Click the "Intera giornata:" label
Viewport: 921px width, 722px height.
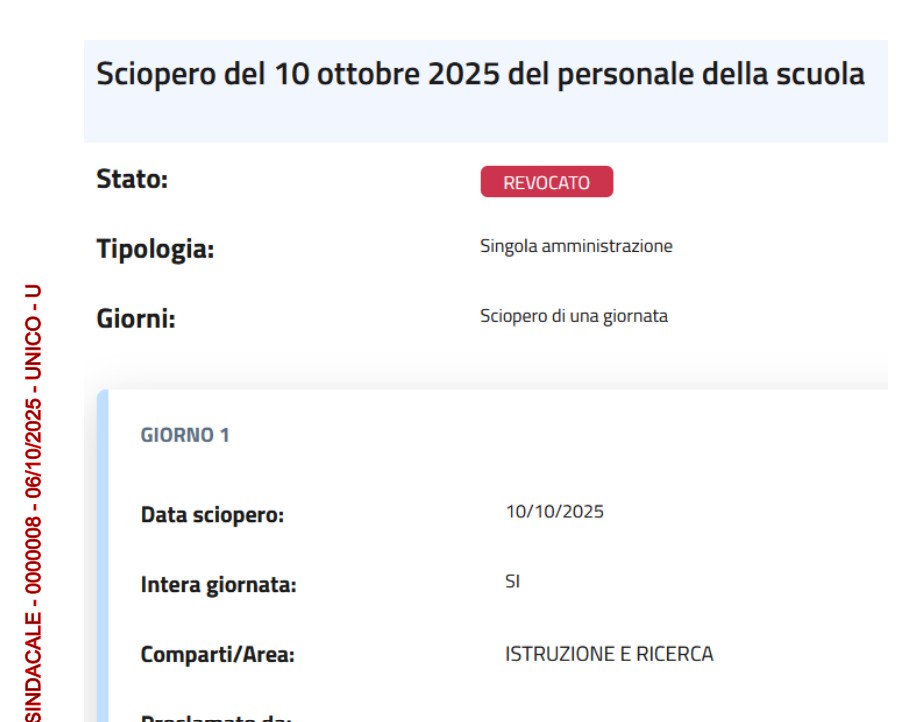(x=219, y=585)
